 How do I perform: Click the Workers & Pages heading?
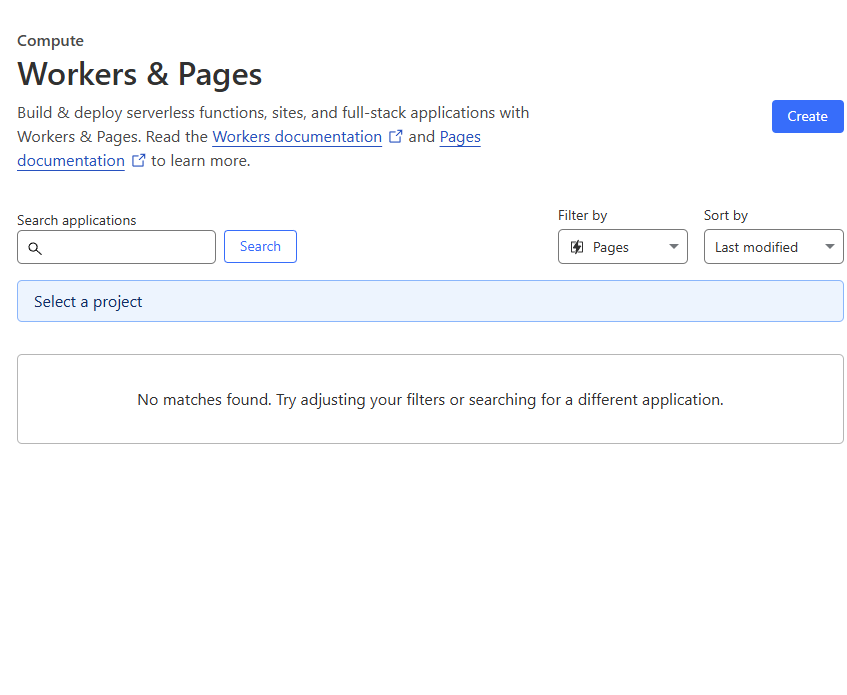click(139, 74)
